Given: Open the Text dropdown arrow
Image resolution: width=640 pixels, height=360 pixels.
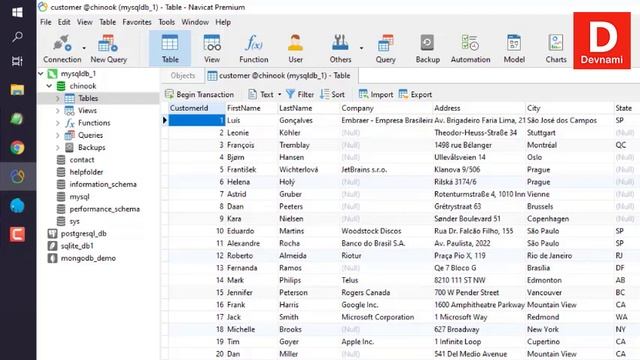Looking at the screenshot, I should pos(280,94).
